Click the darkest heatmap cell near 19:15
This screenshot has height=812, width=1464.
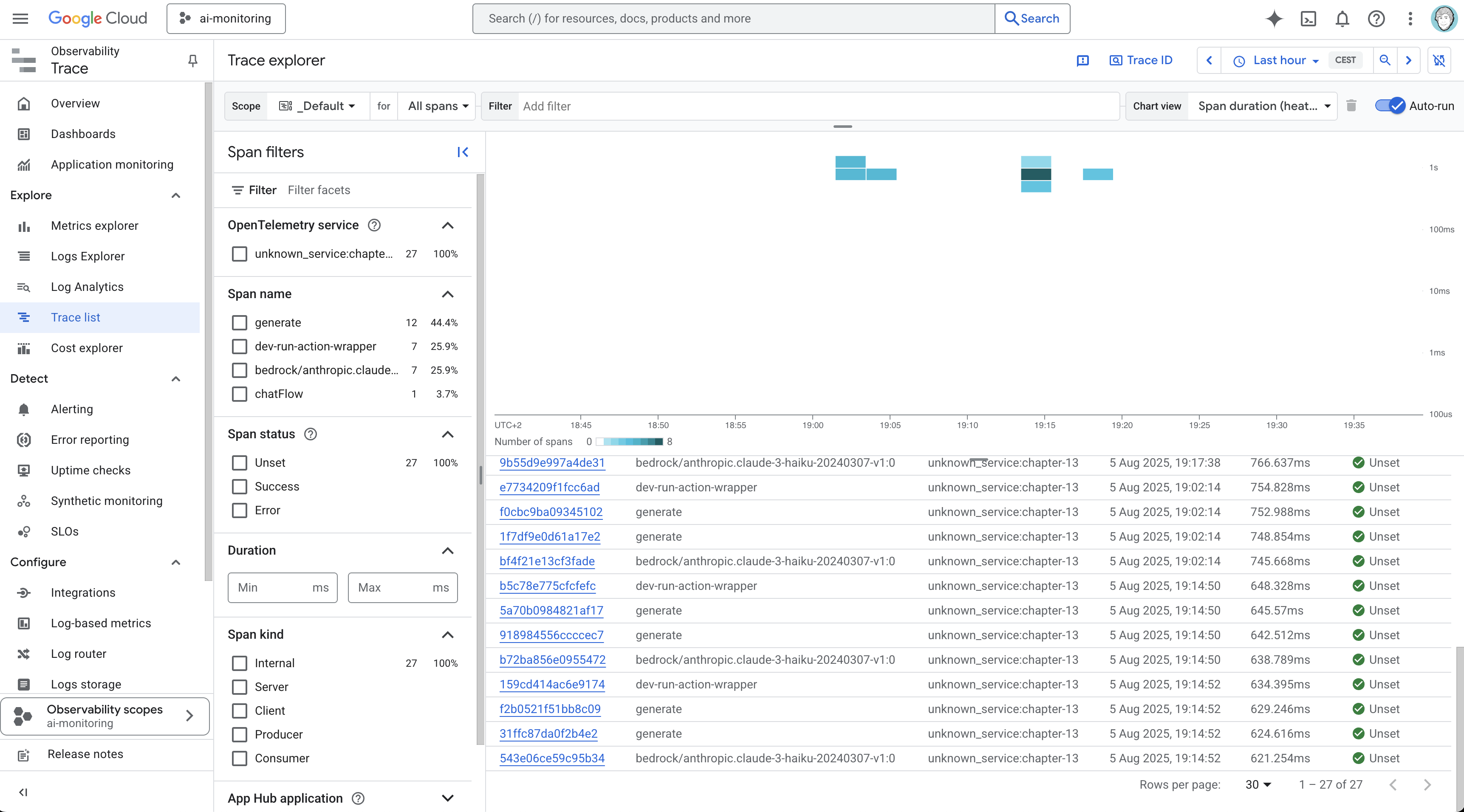pos(1035,174)
